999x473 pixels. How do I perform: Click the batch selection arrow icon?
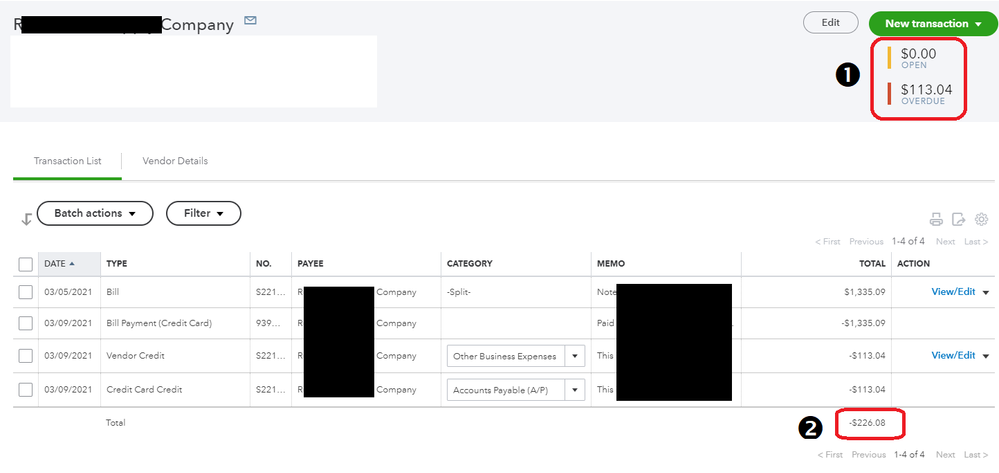[26, 219]
